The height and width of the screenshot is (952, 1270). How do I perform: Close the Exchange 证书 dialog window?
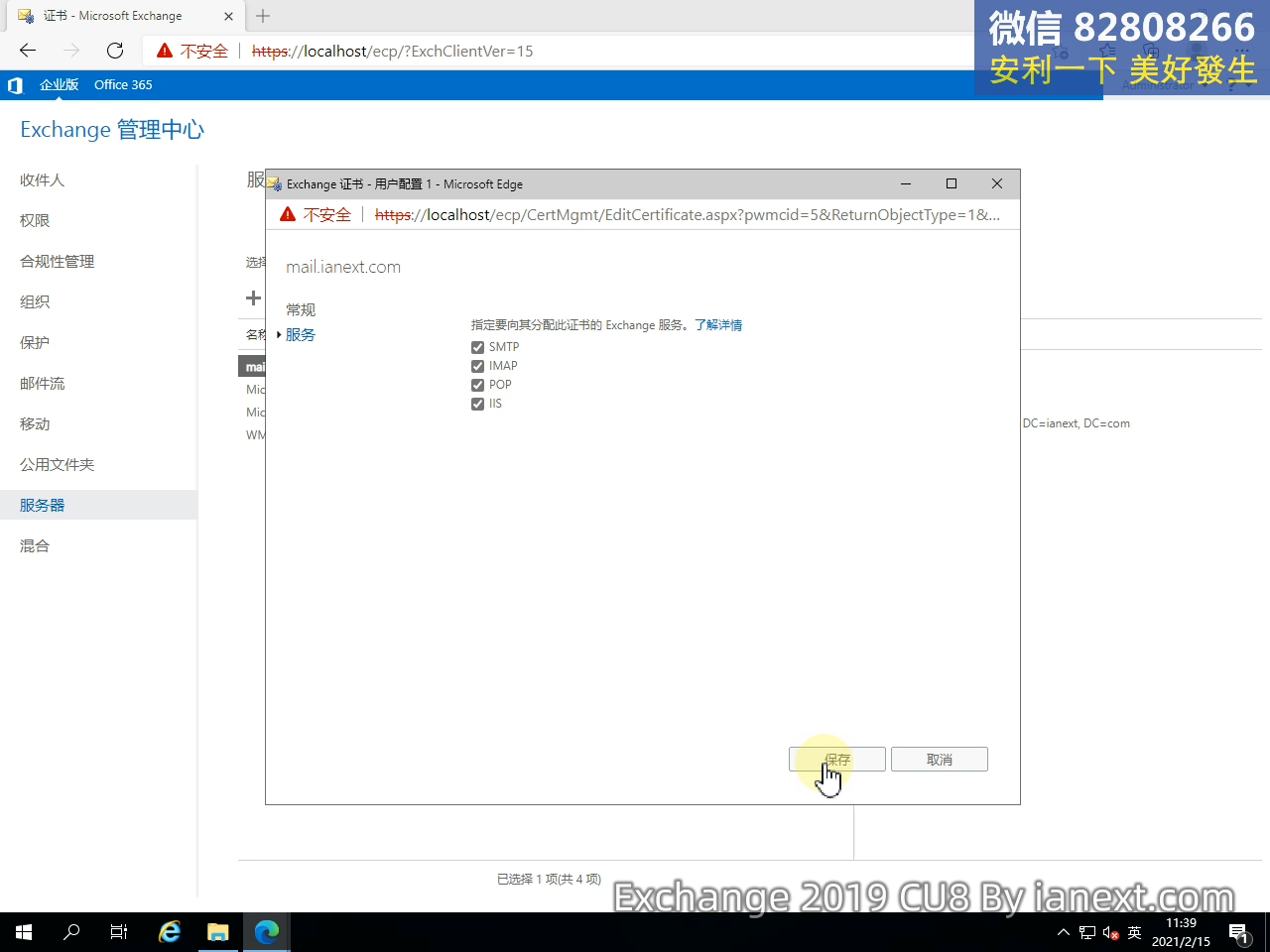pos(997,183)
